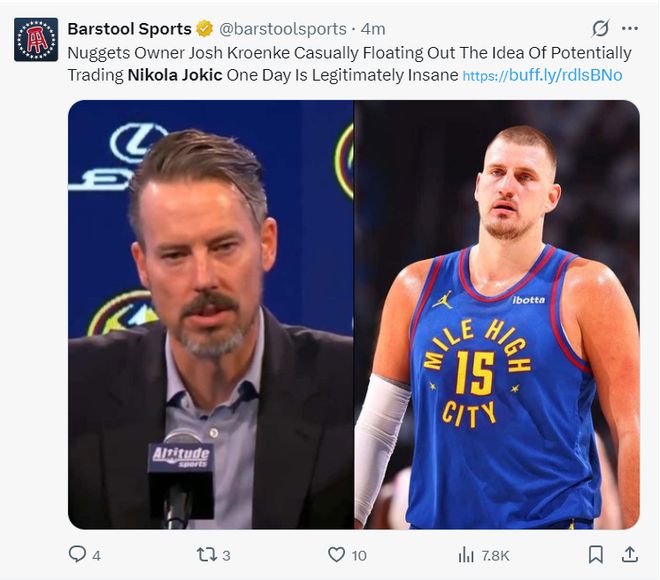Click the share post icon

point(630,554)
